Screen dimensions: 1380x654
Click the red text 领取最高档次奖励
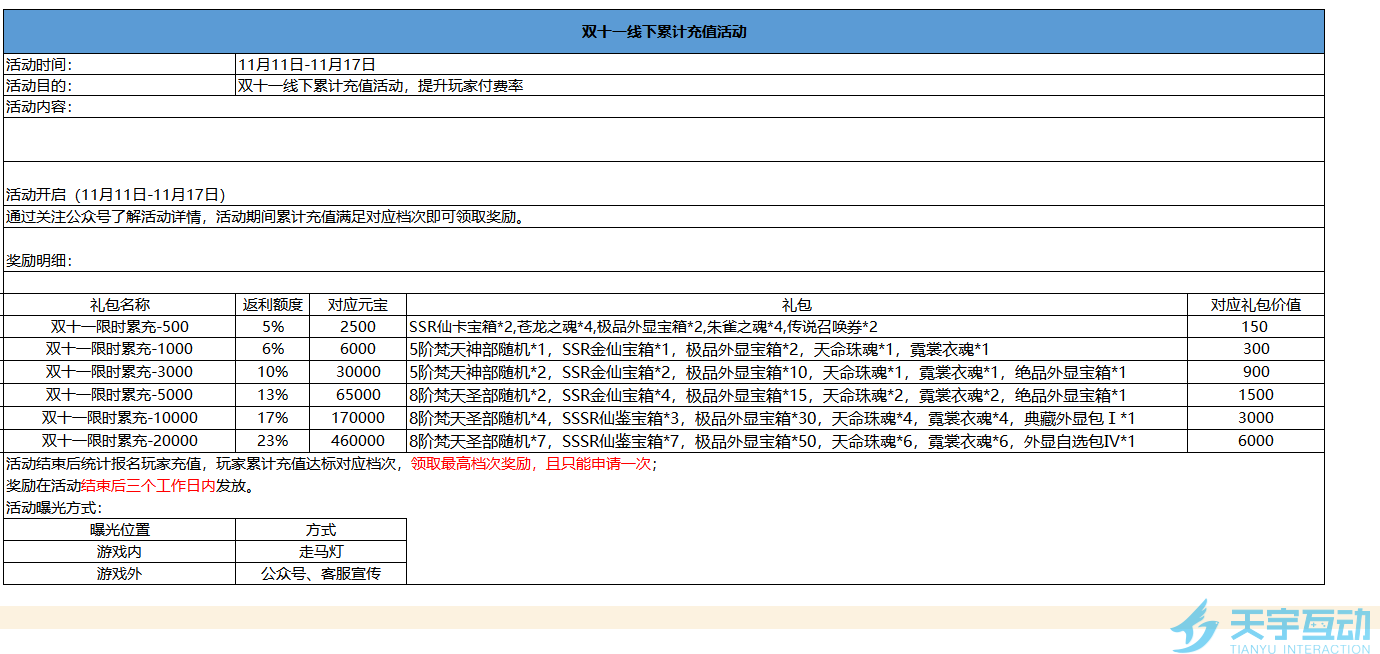(x=476, y=464)
